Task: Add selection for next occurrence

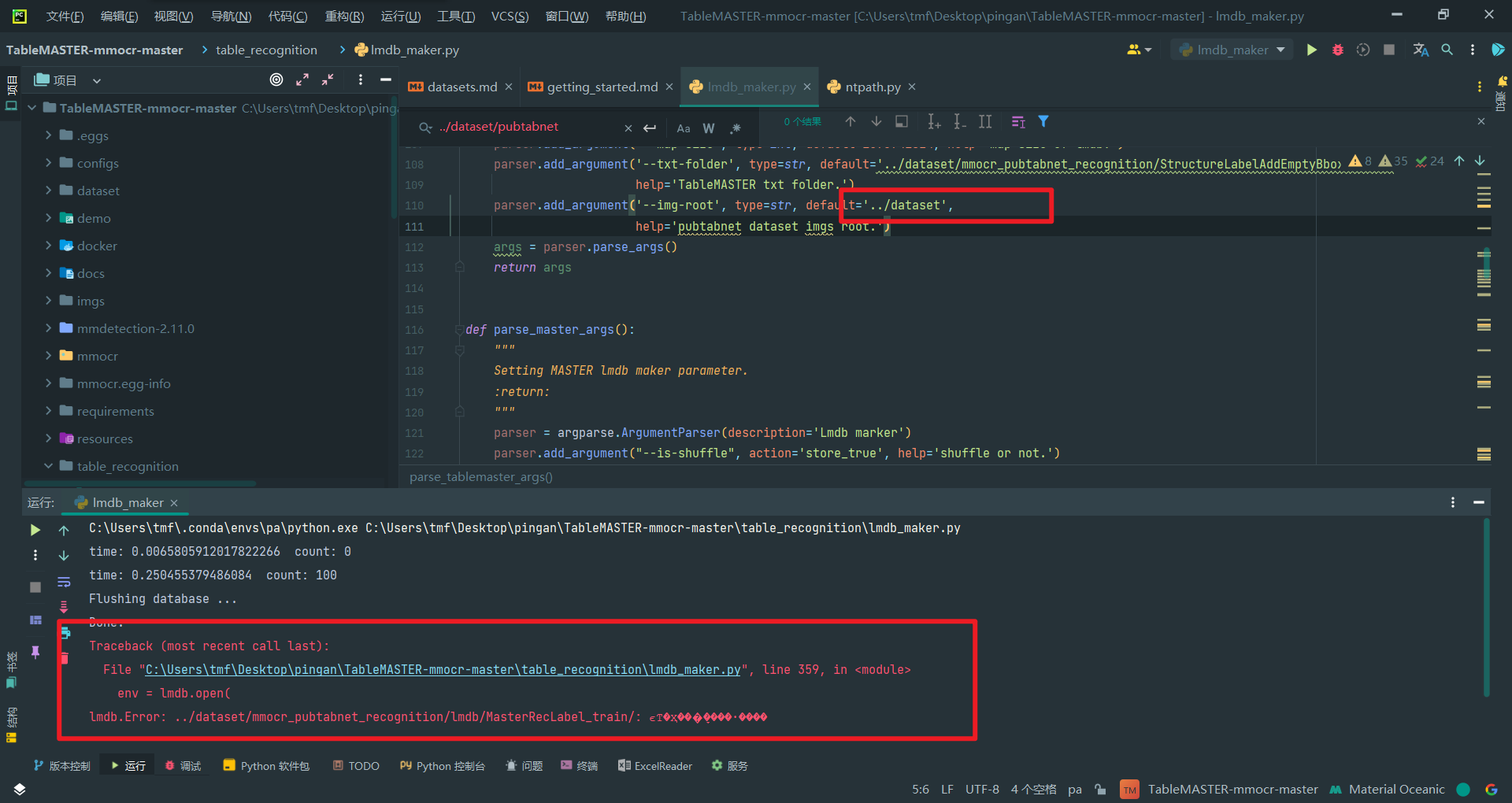Action: [x=934, y=121]
